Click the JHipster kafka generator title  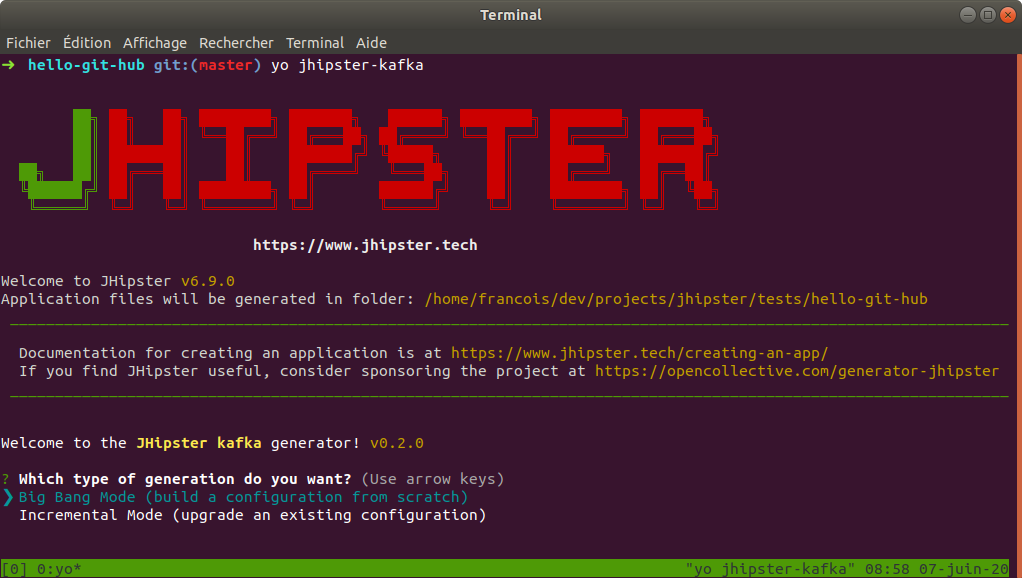pyautogui.click(x=199, y=443)
